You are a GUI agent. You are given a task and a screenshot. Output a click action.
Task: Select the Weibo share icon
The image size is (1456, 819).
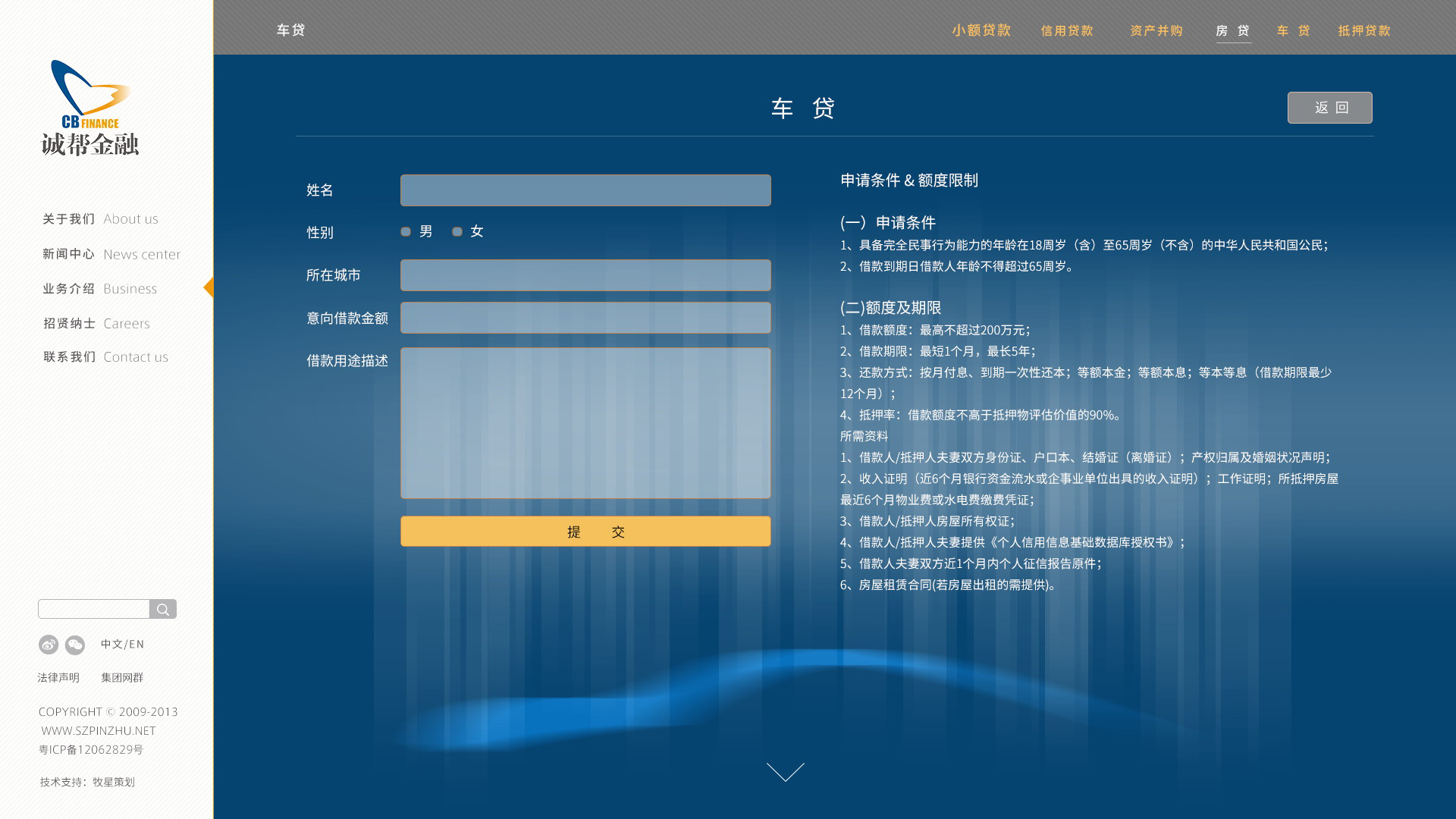[x=48, y=645]
